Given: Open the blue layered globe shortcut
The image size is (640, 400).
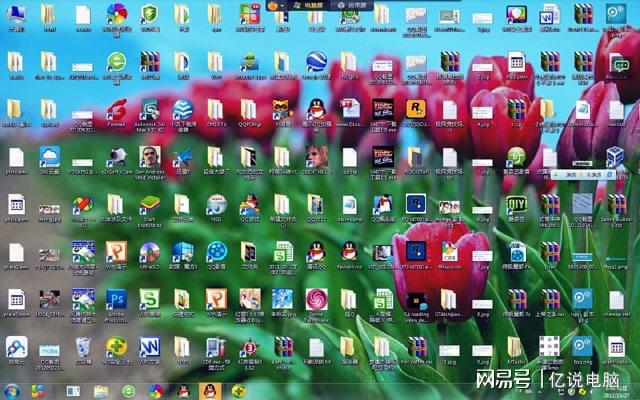Looking at the screenshot, I should [183, 109].
